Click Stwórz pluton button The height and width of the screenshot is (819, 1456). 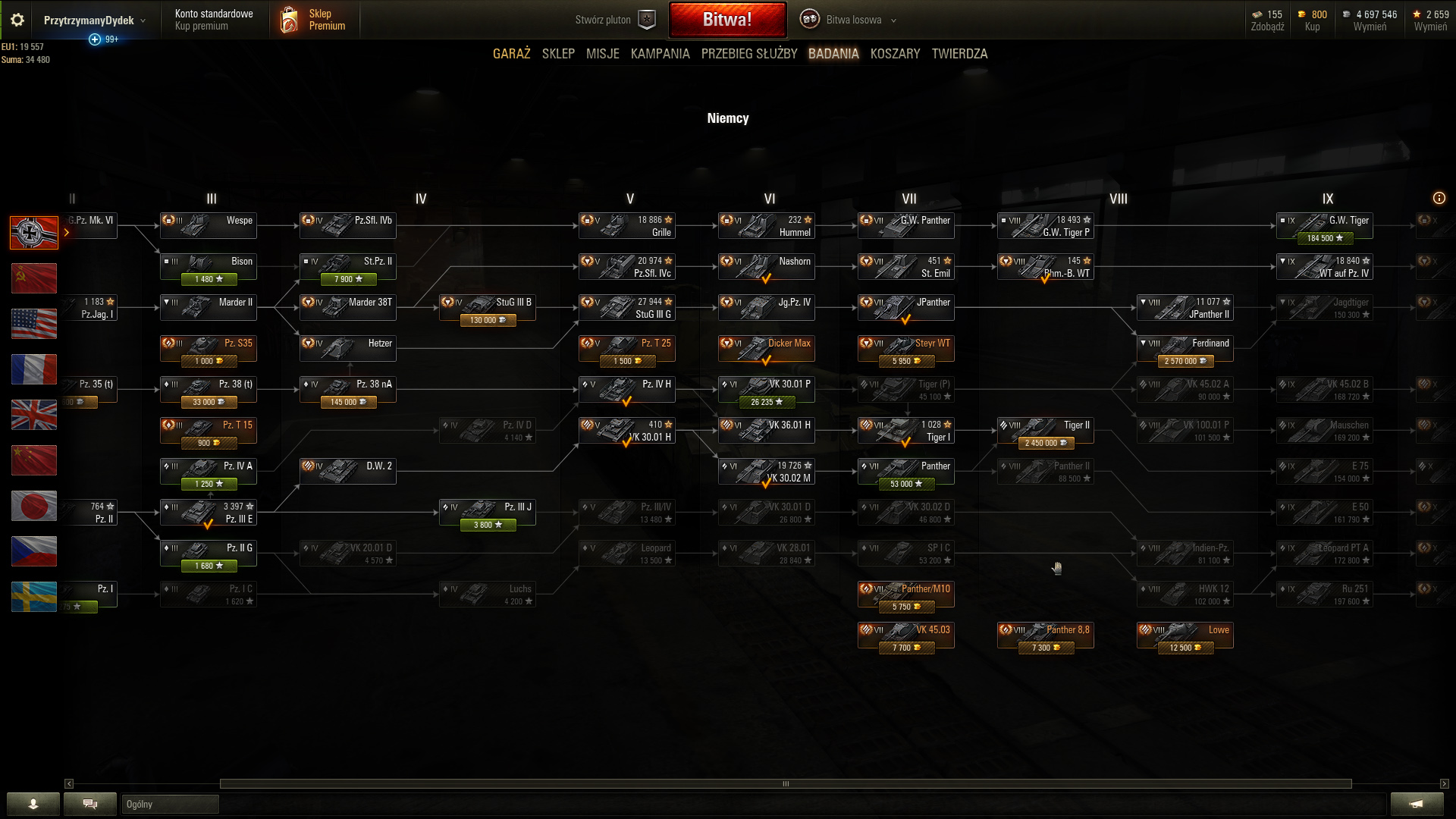tap(615, 20)
